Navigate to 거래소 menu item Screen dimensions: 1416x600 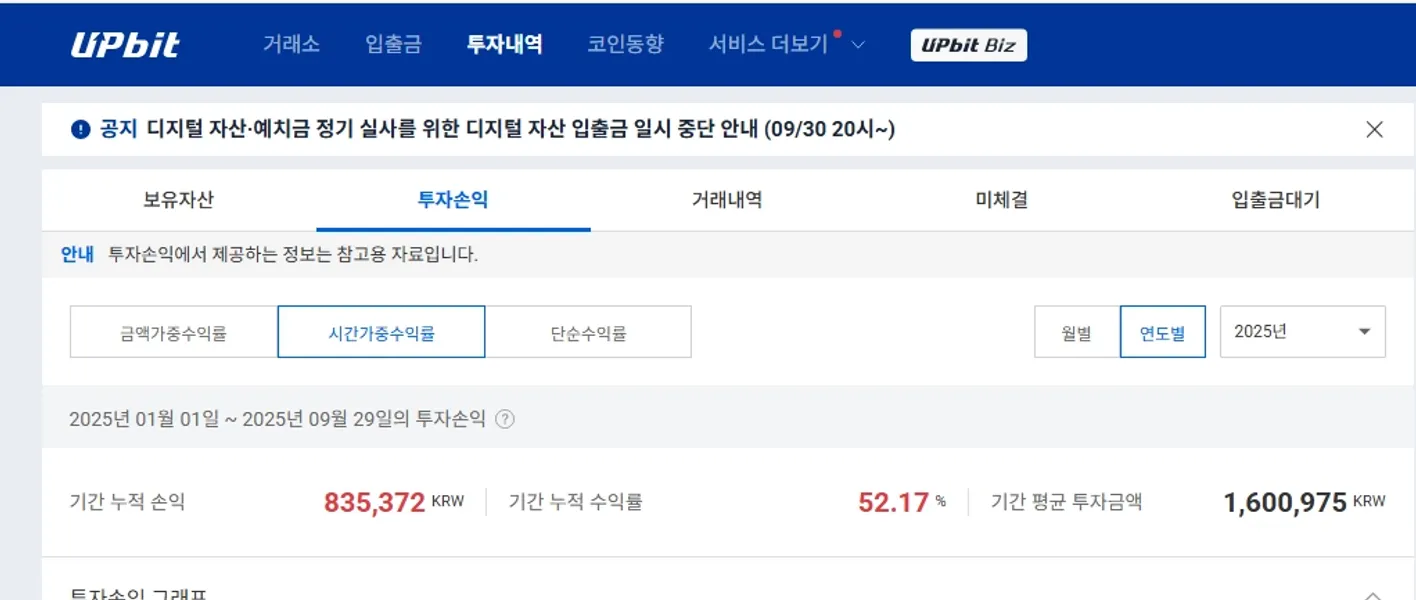[291, 44]
